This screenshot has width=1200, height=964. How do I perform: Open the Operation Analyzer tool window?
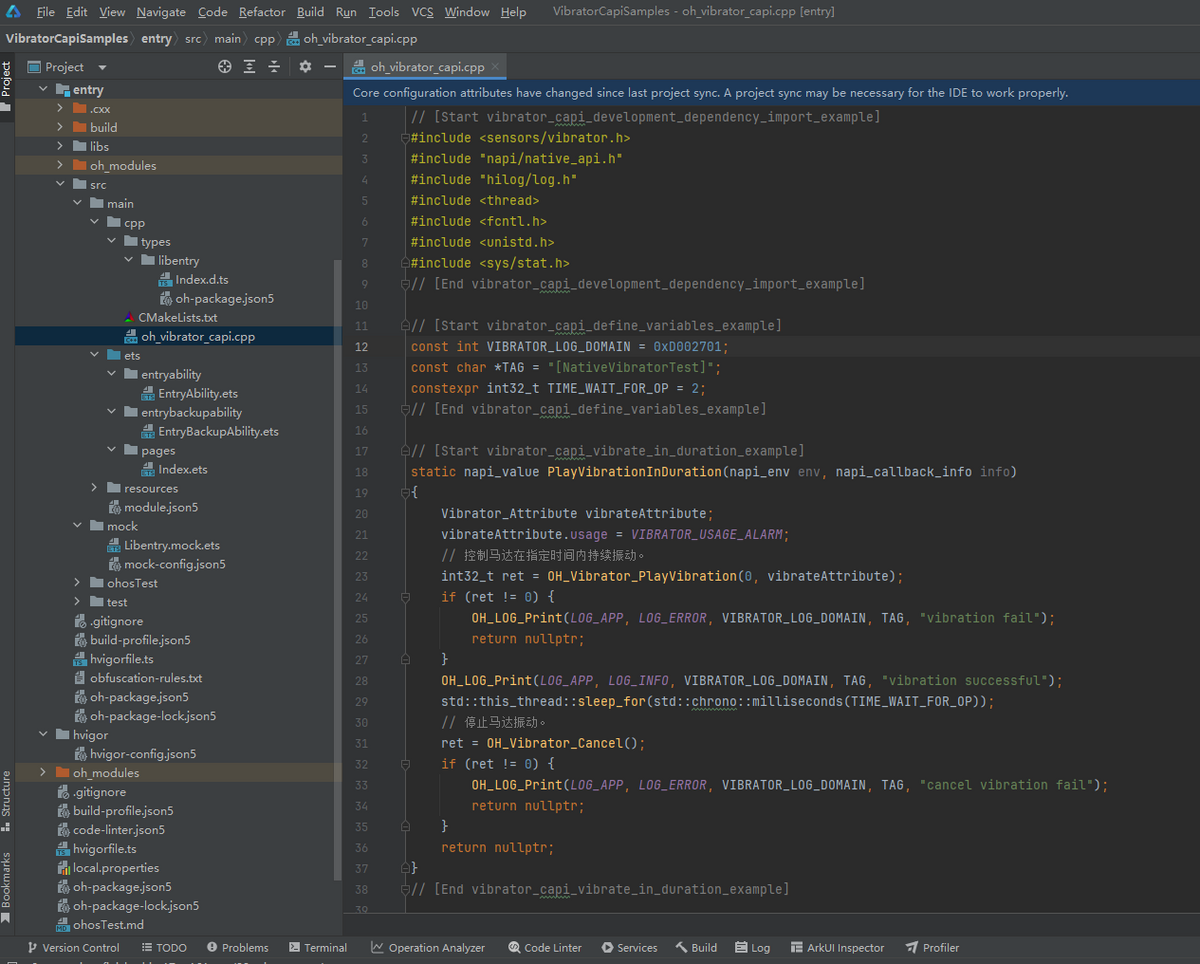coord(427,947)
